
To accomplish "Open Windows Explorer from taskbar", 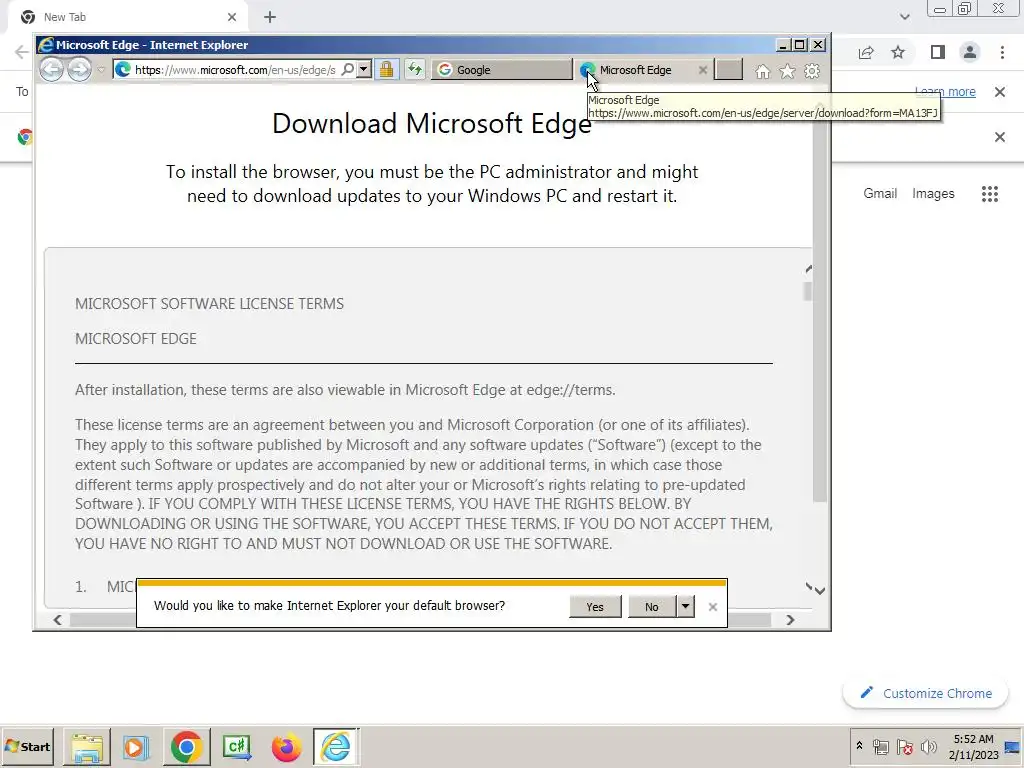I will pos(87,747).
